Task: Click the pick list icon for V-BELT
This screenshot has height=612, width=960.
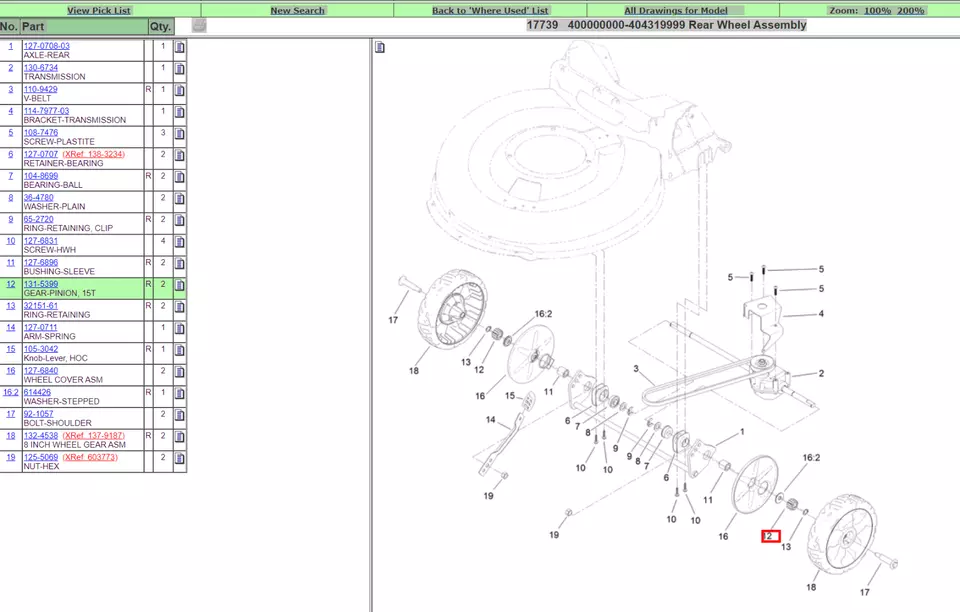Action: 179,90
